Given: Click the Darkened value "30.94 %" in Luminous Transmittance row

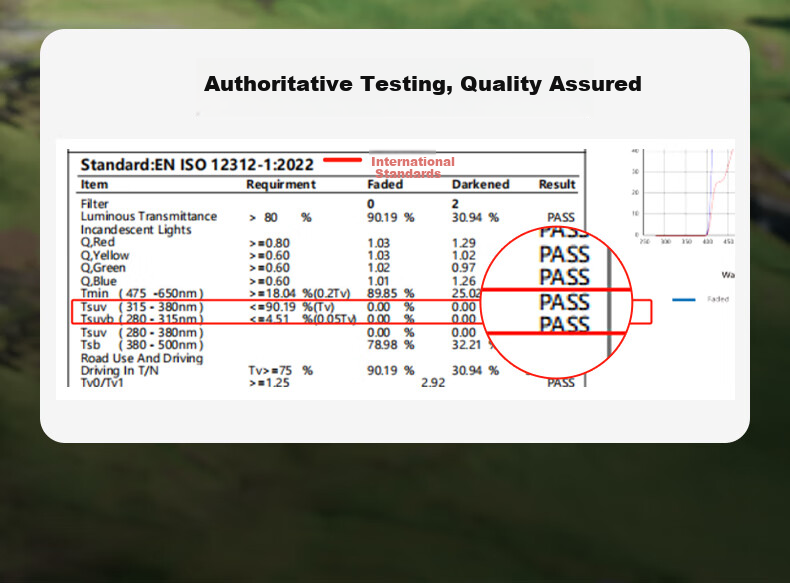Looking at the screenshot, I should pos(475,218).
